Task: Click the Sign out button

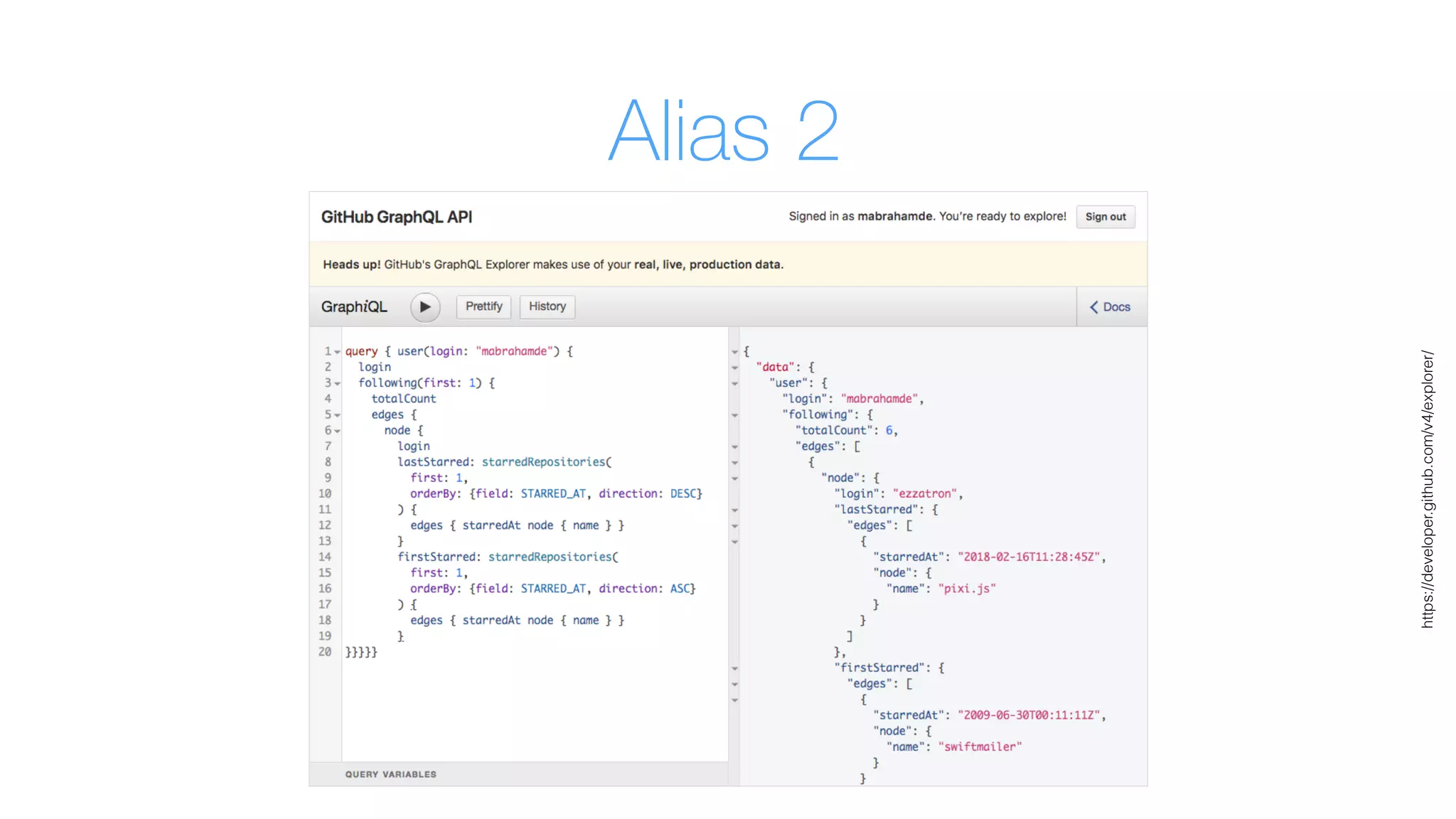Action: (1106, 217)
